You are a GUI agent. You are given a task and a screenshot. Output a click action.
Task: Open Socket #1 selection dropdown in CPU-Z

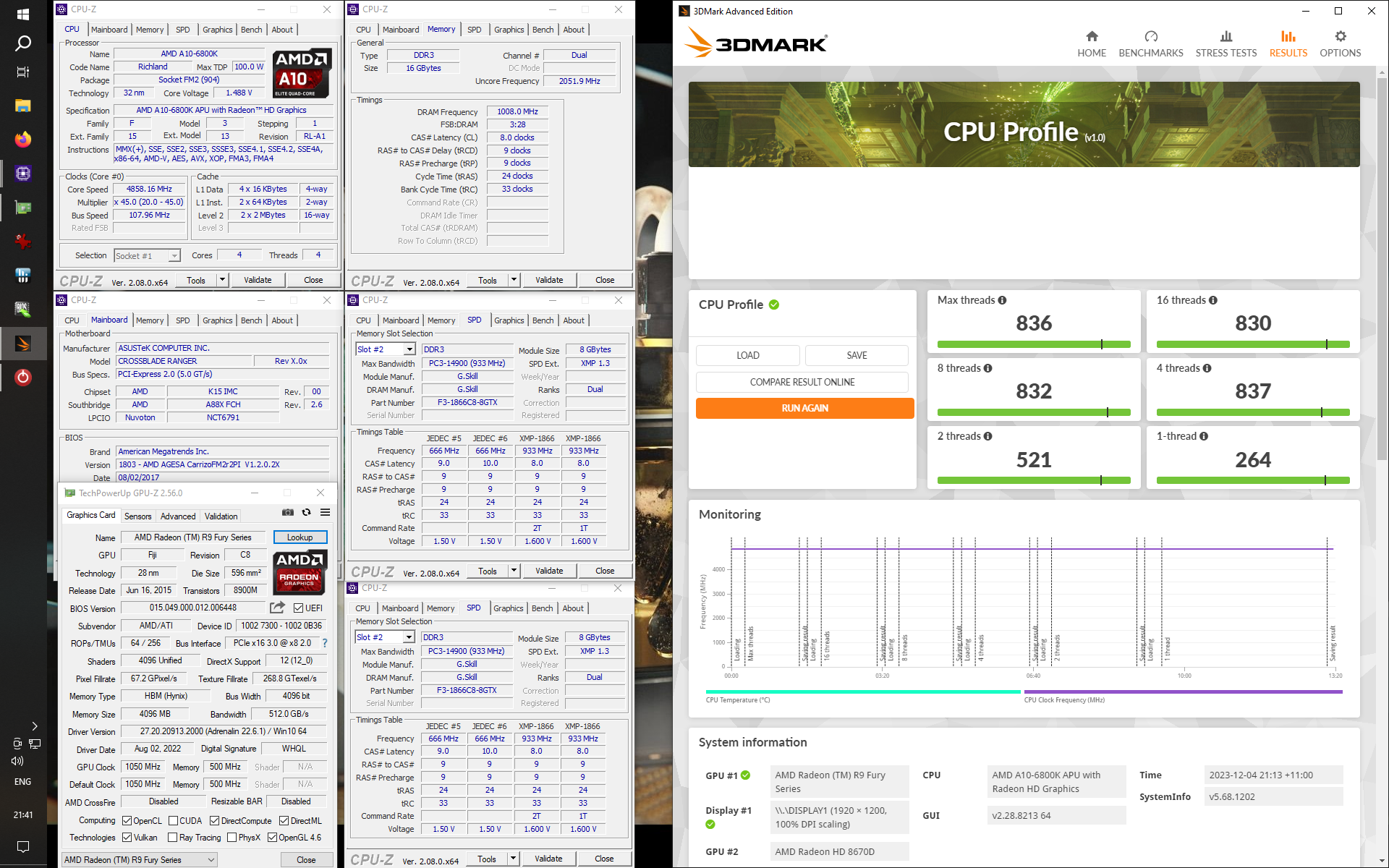pos(147,256)
